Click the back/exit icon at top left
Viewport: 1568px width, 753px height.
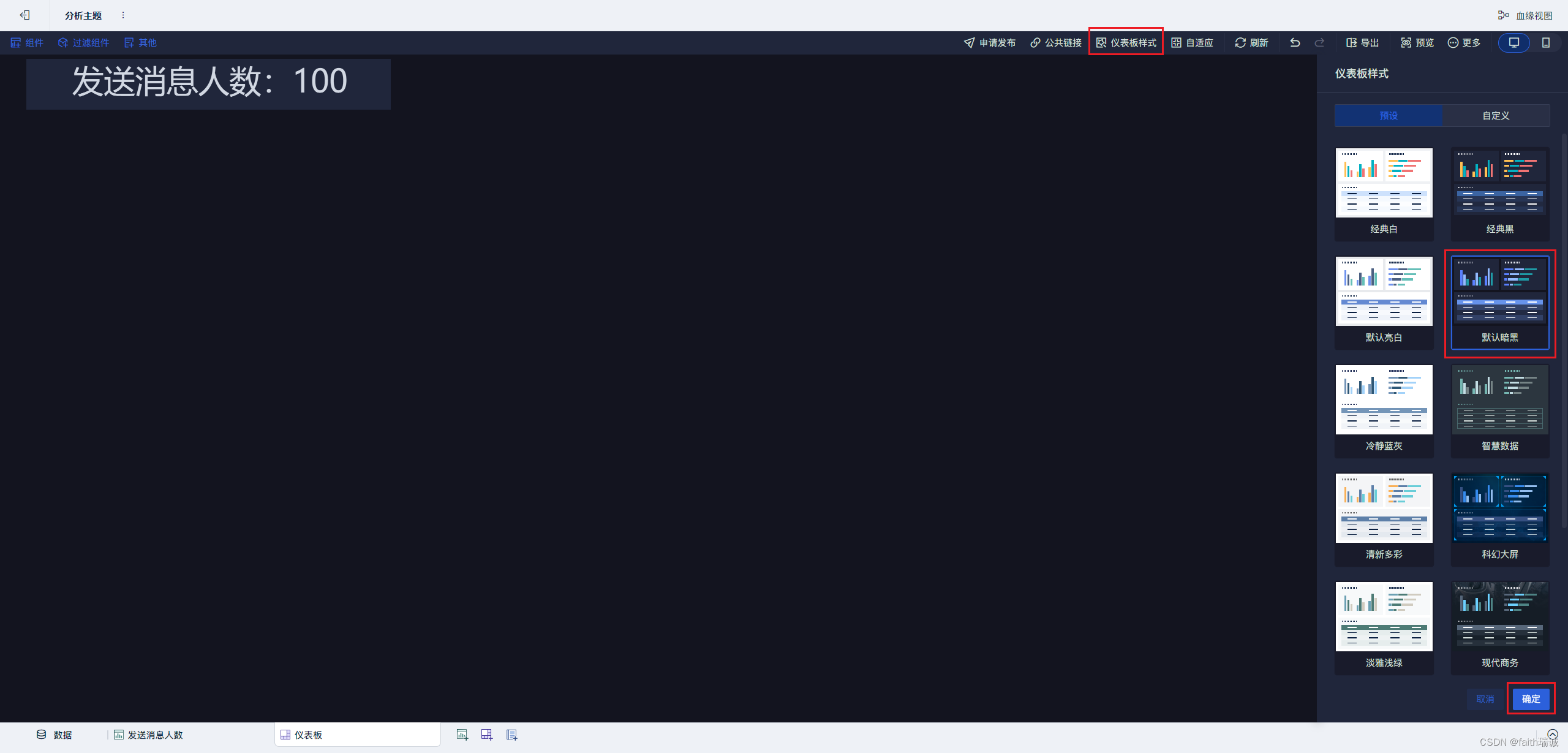[24, 15]
